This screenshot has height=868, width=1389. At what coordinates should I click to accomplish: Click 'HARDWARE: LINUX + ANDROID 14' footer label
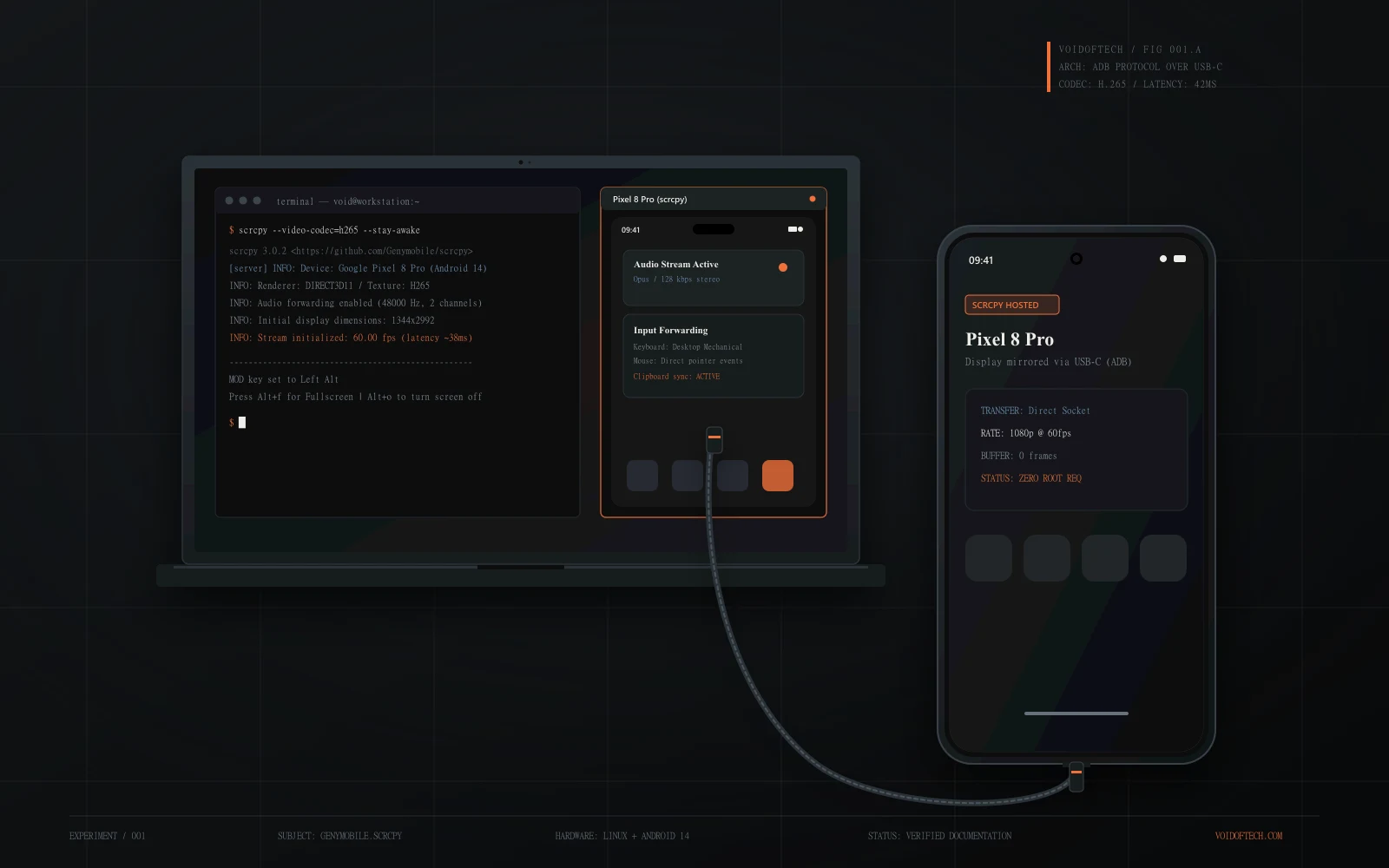622,836
